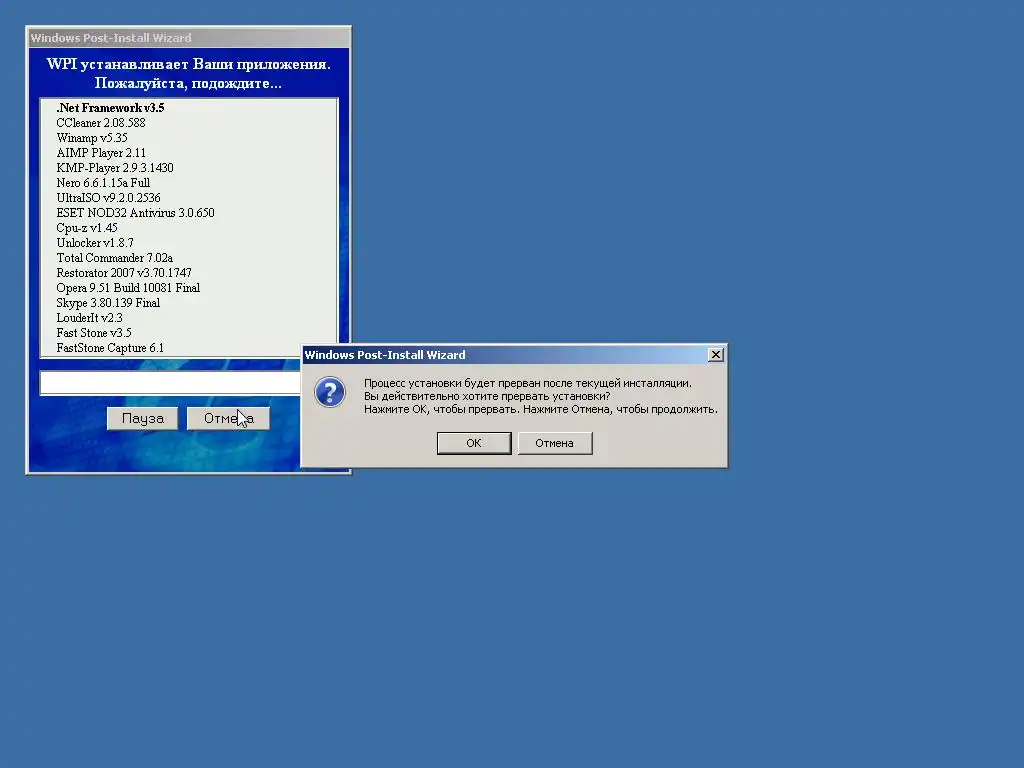Screen dimensions: 1024x768
Task: Click the inactive WPI window title bar
Action: (188, 38)
